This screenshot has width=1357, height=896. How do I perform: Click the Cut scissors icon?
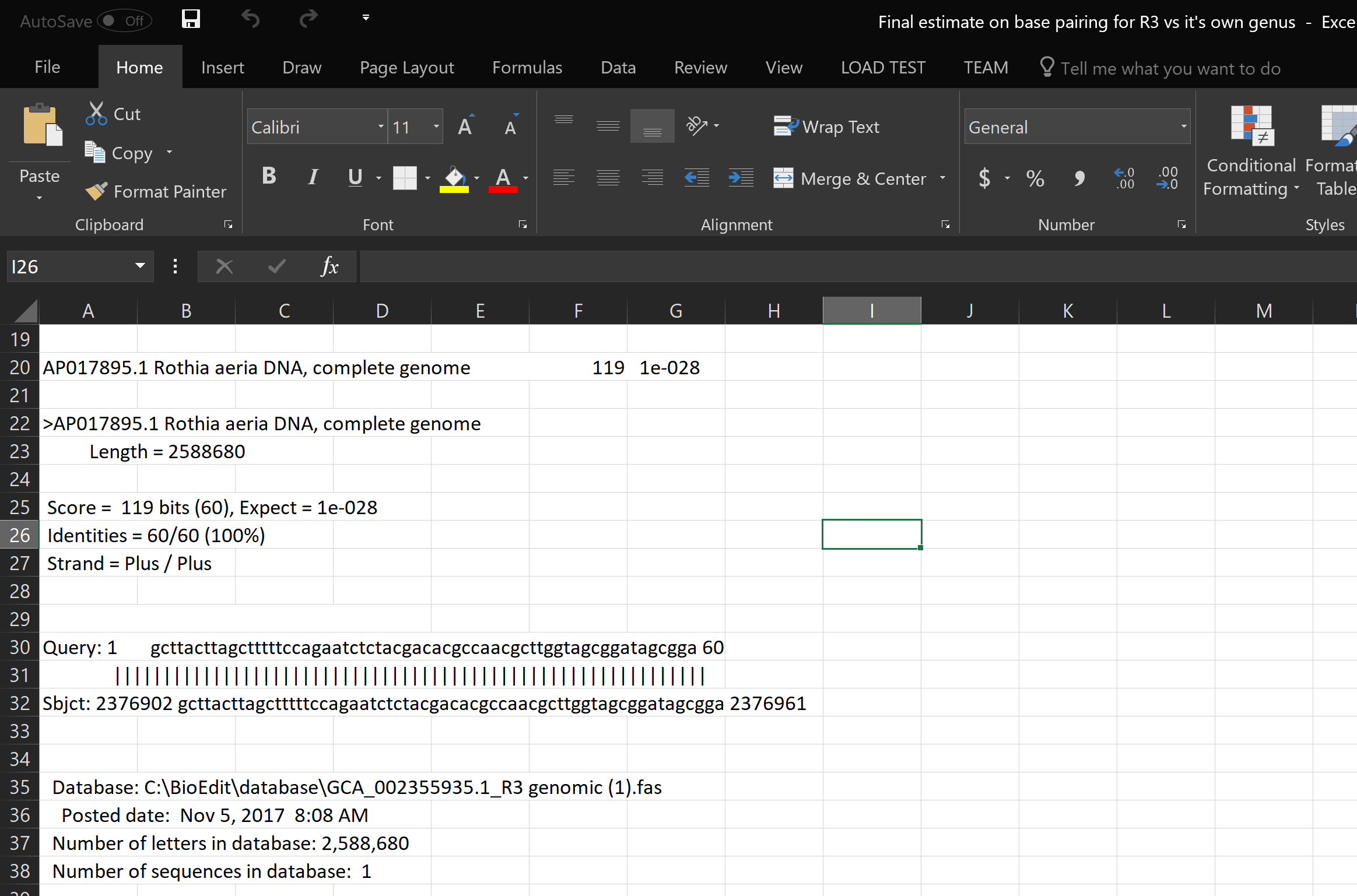96,114
